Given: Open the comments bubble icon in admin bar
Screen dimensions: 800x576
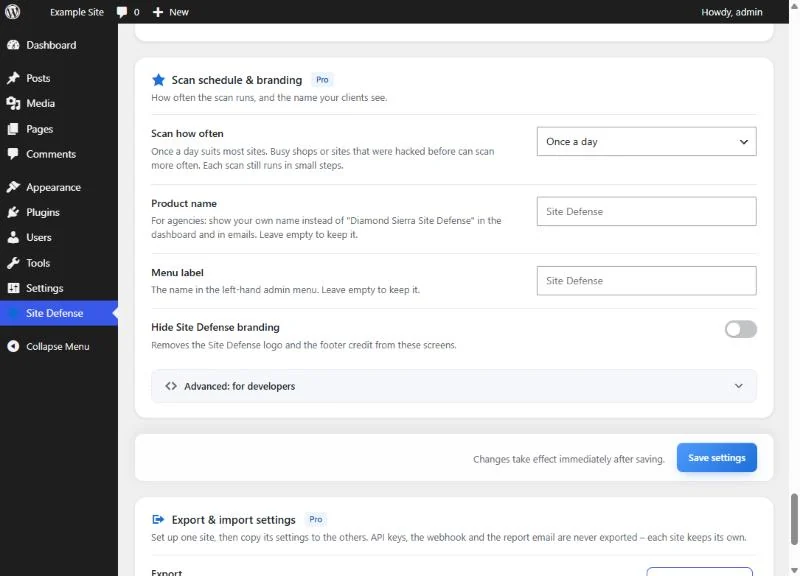Looking at the screenshot, I should (x=121, y=12).
